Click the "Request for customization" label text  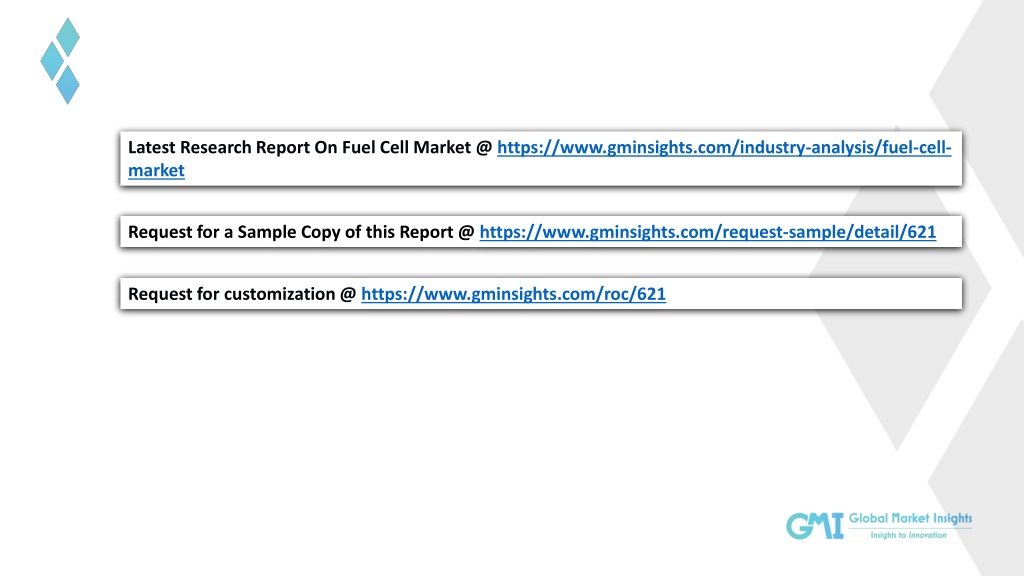(231, 294)
